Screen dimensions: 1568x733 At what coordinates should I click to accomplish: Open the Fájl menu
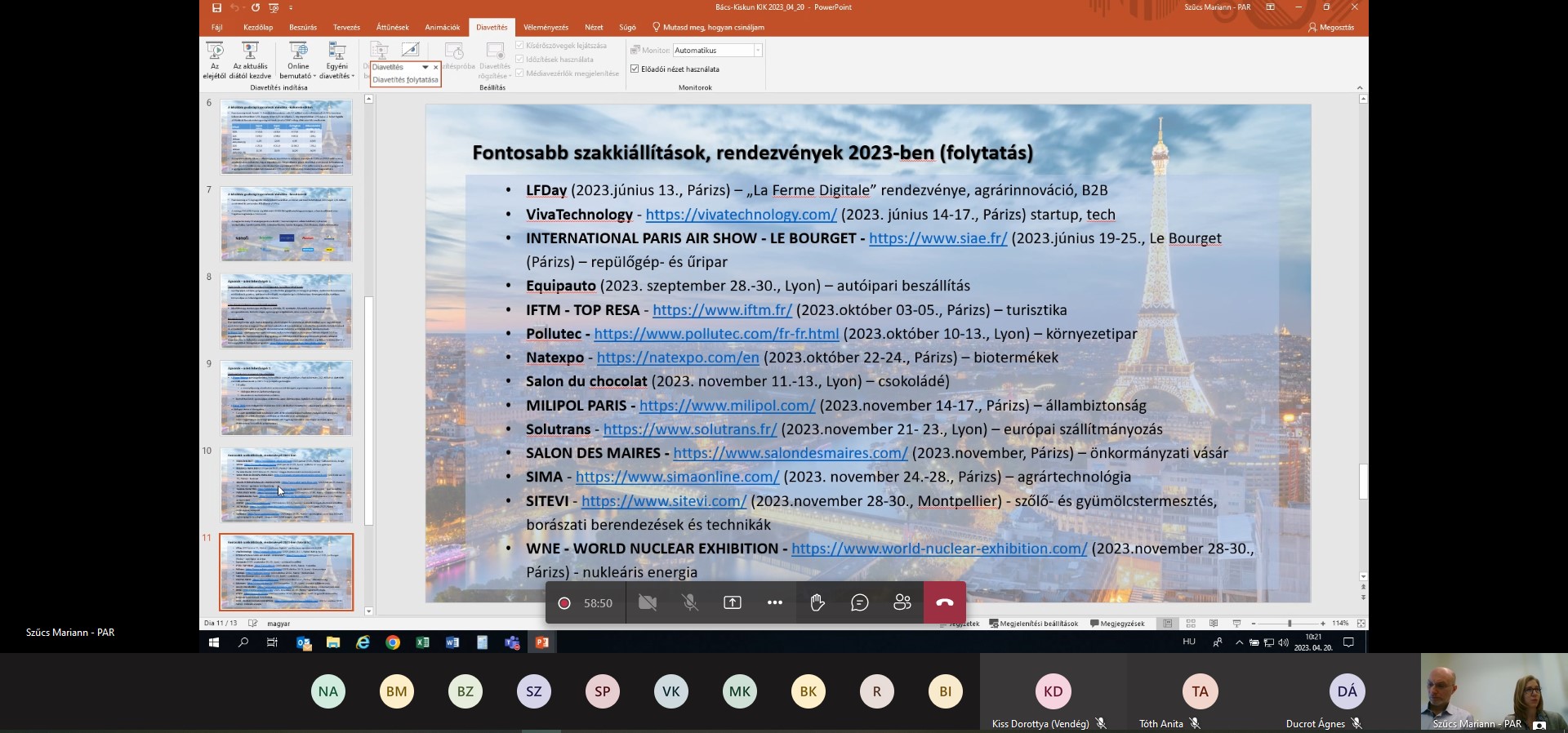[217, 27]
